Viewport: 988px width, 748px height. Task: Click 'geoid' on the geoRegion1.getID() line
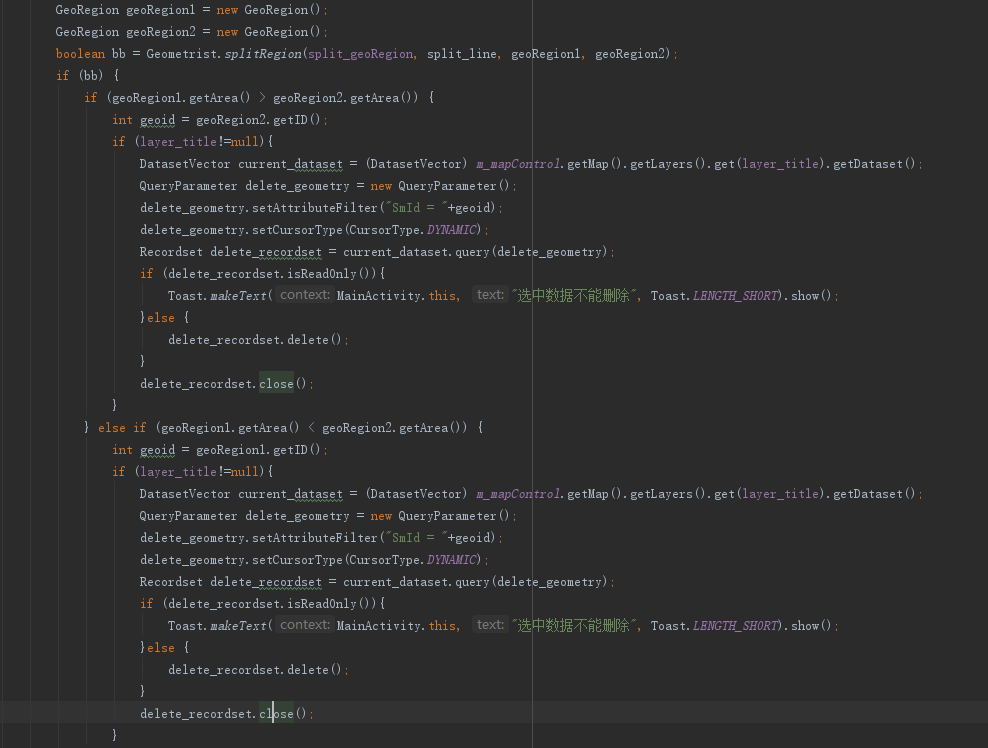[158, 450]
